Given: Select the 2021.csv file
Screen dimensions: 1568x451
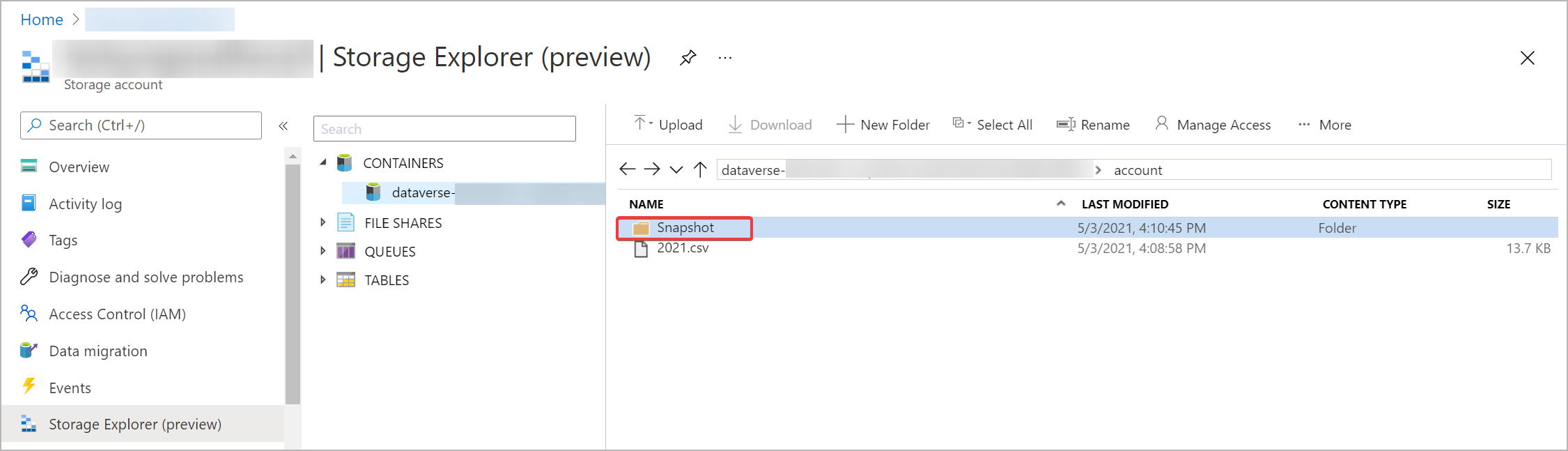Looking at the screenshot, I should click(x=683, y=248).
